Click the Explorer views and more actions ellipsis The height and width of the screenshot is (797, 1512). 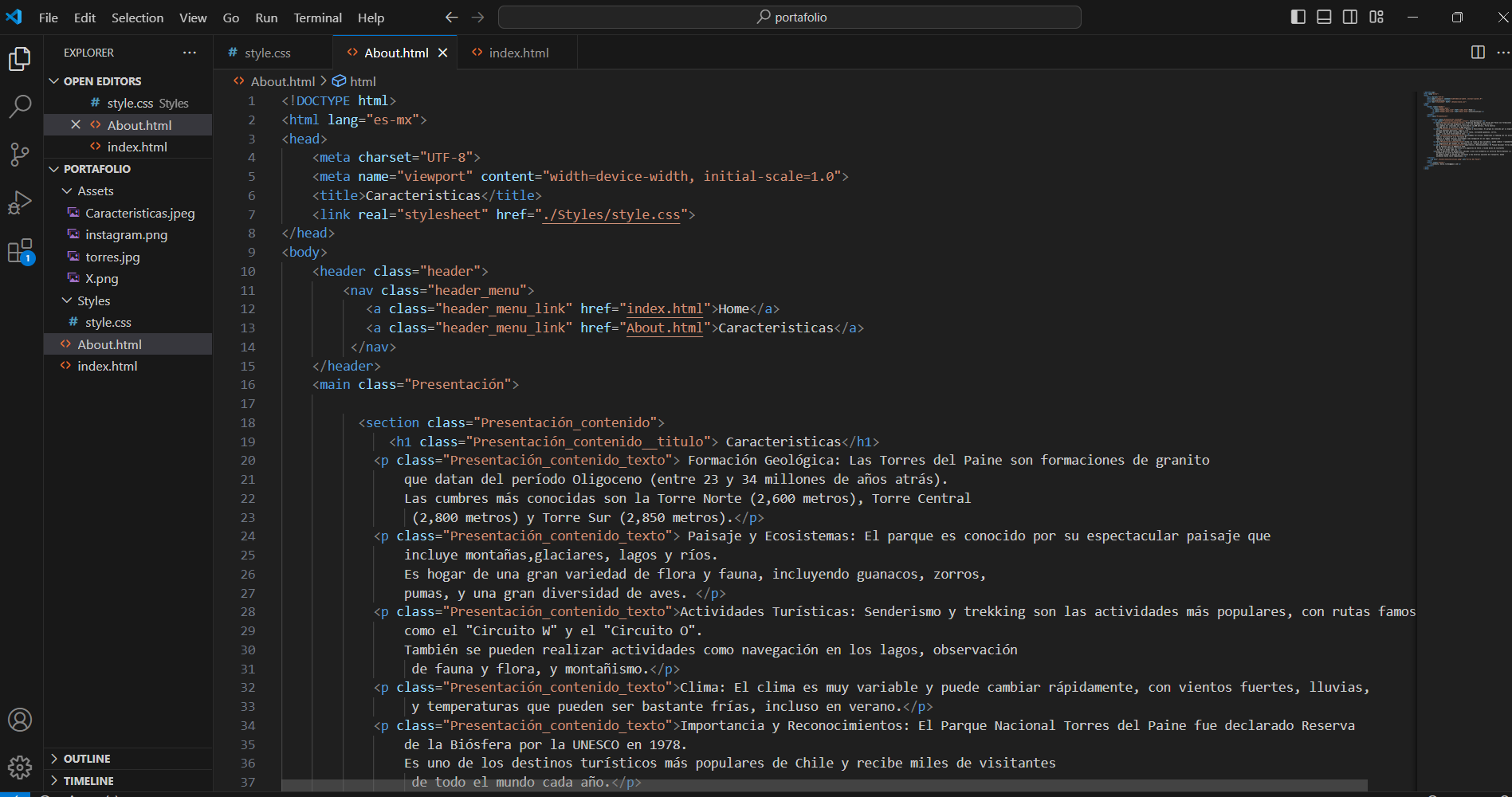pyautogui.click(x=190, y=53)
